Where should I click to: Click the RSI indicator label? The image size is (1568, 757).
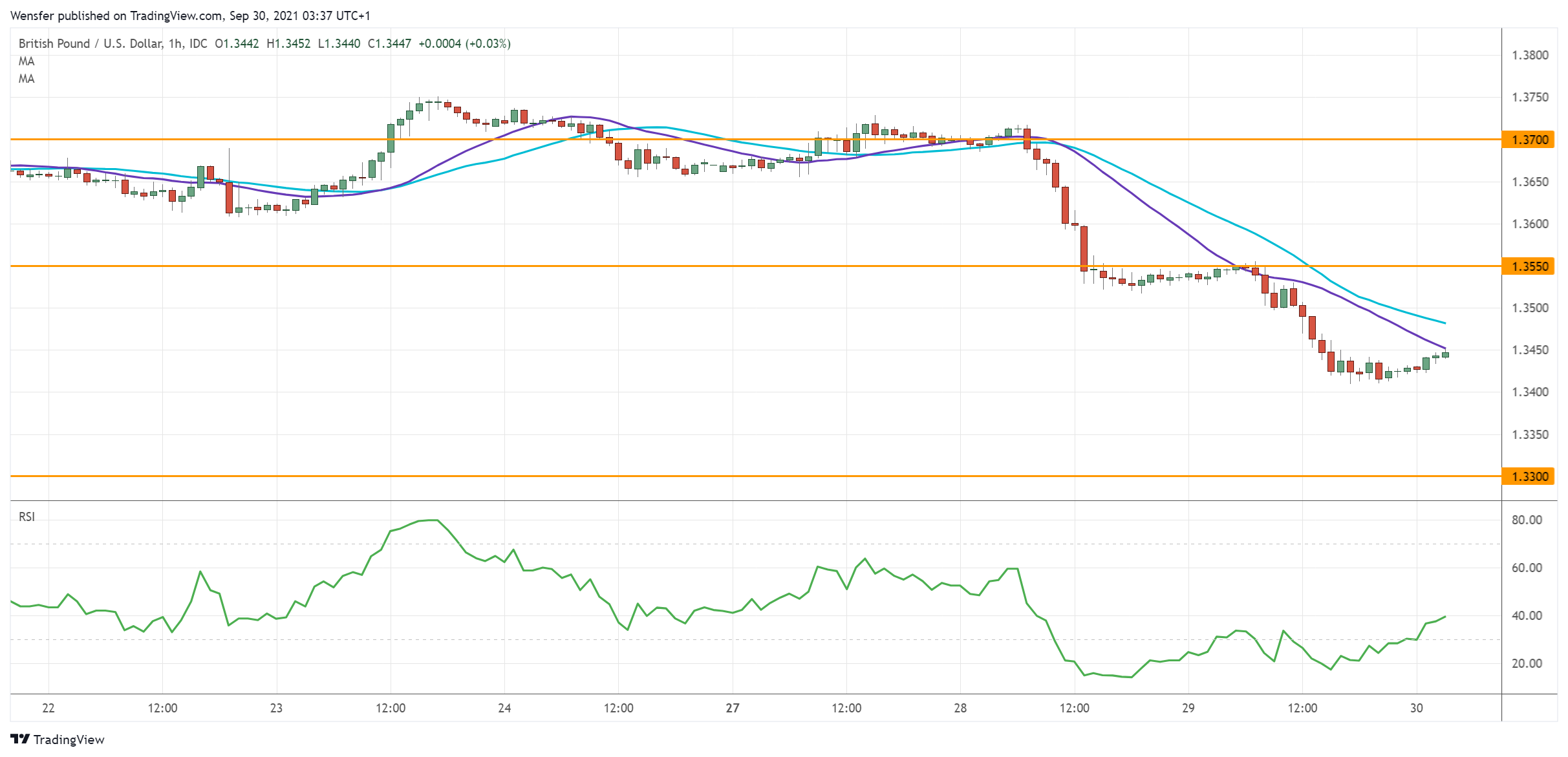coord(27,517)
